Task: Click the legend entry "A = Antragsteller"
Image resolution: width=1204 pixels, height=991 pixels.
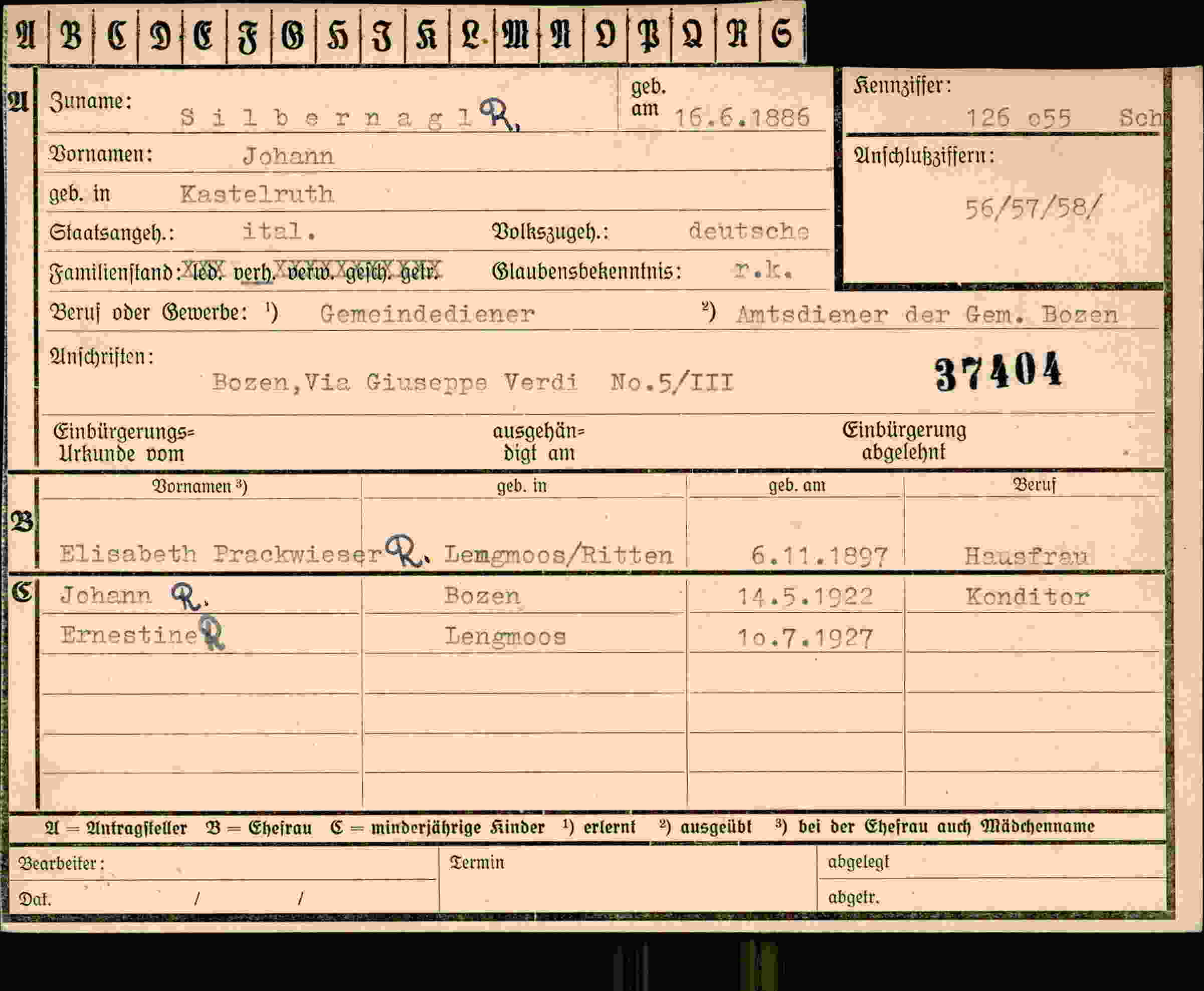Action: point(116,828)
